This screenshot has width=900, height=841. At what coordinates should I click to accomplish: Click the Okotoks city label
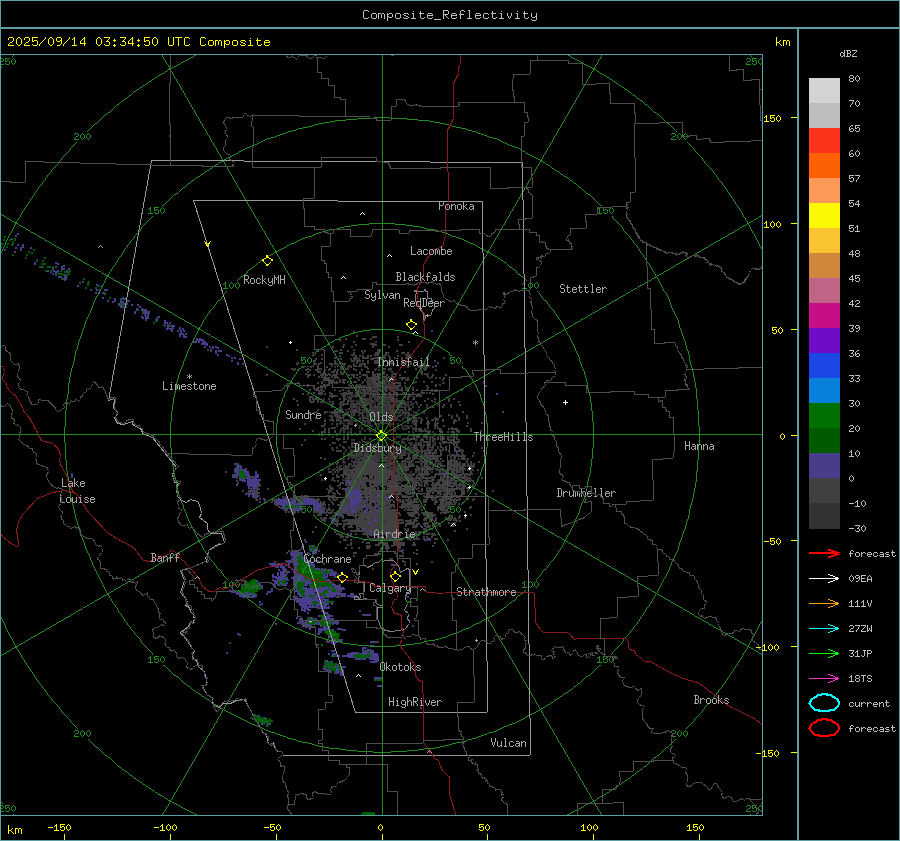pos(400,667)
